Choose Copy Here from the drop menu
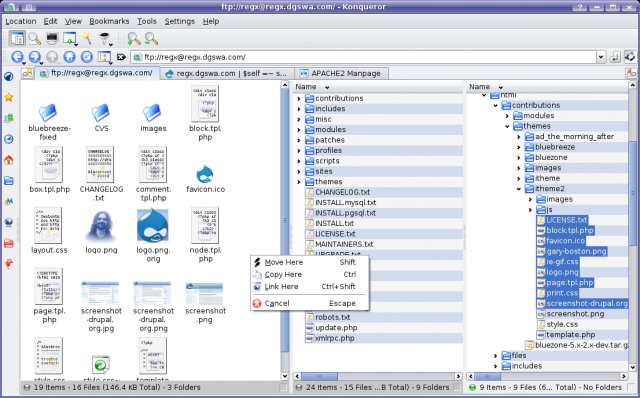The width and height of the screenshot is (640, 398). tap(309, 274)
